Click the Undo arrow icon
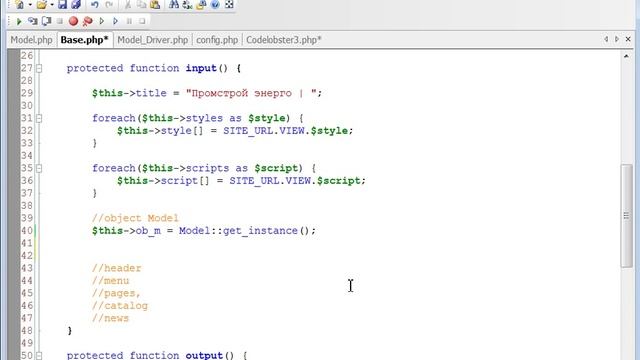Viewport: 640px width, 360px height. (x=95, y=5)
